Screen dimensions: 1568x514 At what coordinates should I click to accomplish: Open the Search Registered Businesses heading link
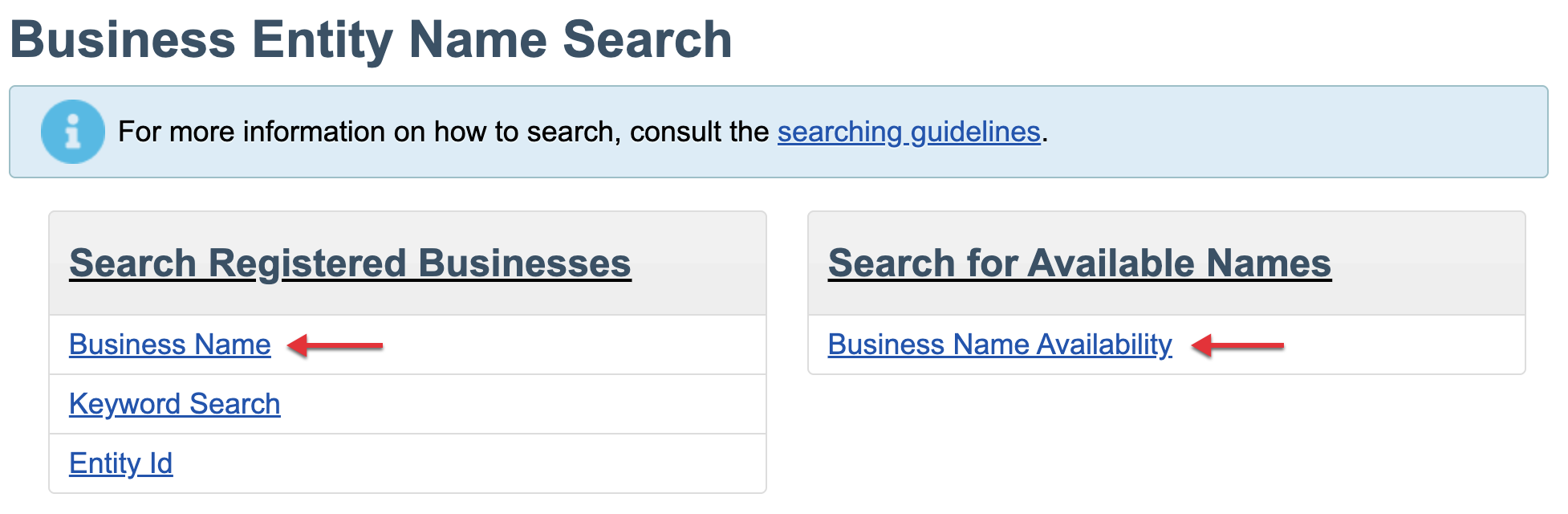coord(350,263)
